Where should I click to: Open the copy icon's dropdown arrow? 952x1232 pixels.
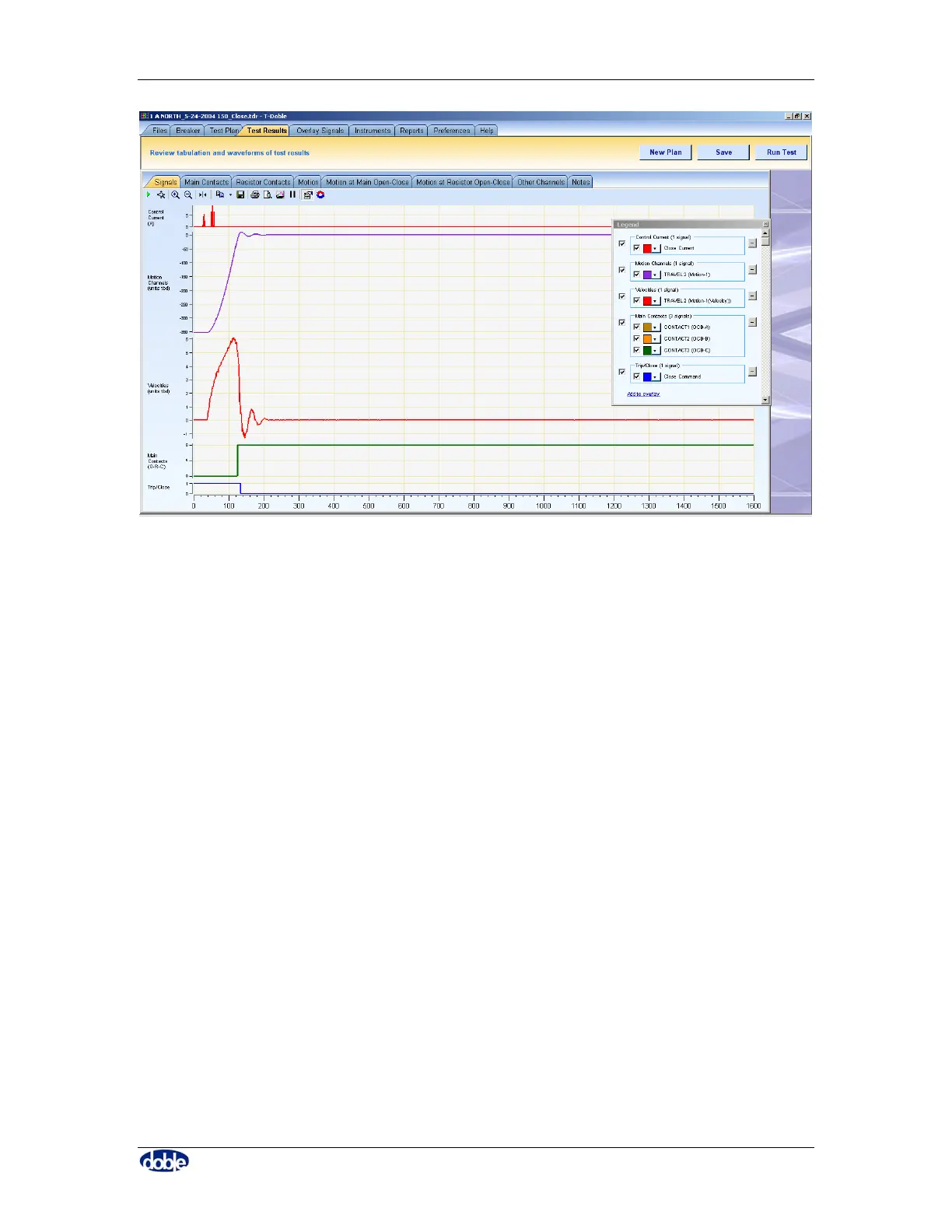230,194
